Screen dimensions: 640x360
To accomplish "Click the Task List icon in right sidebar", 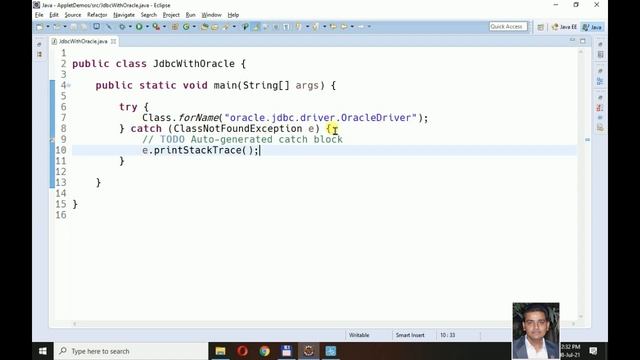I will click(600, 54).
